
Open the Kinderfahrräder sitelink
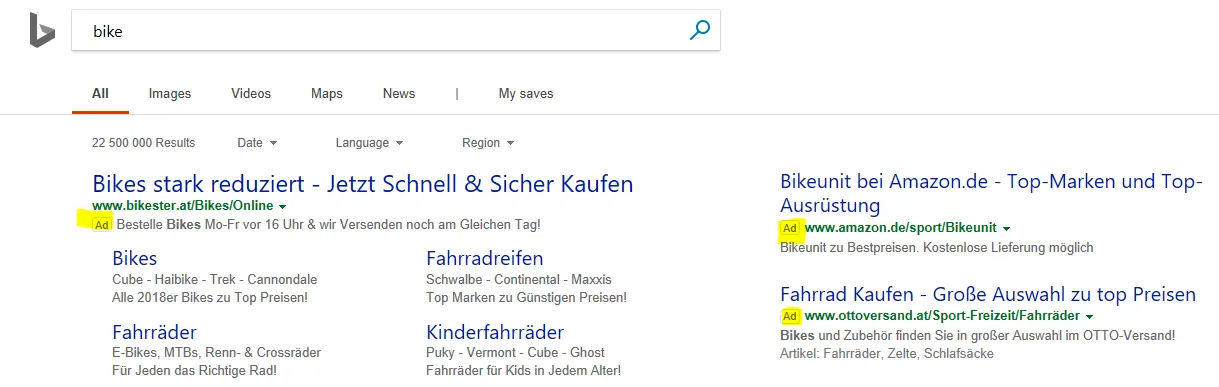[495, 332]
